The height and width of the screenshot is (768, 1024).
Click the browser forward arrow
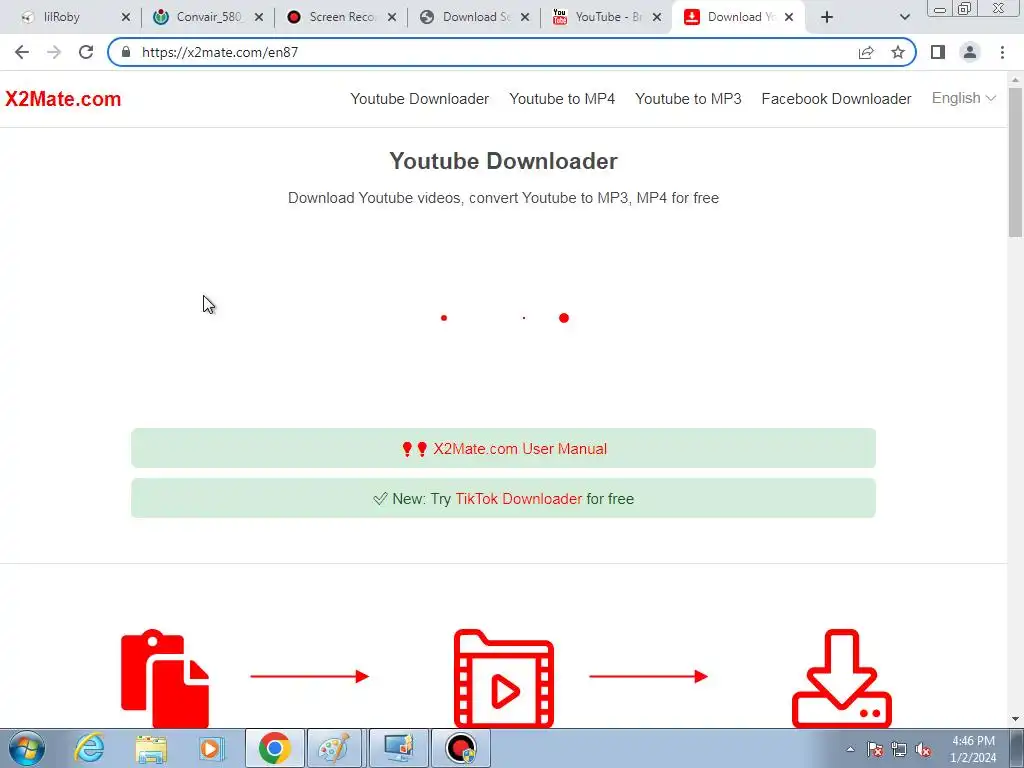click(x=54, y=52)
